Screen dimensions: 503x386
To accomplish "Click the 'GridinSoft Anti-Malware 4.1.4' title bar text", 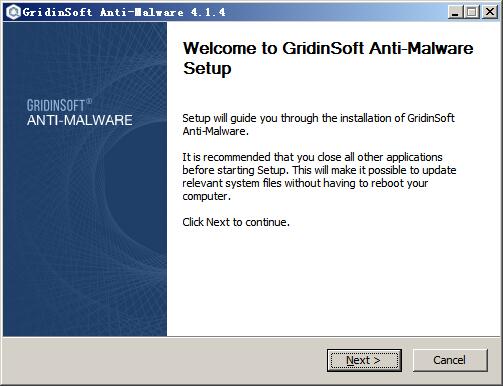I will 124,12.
